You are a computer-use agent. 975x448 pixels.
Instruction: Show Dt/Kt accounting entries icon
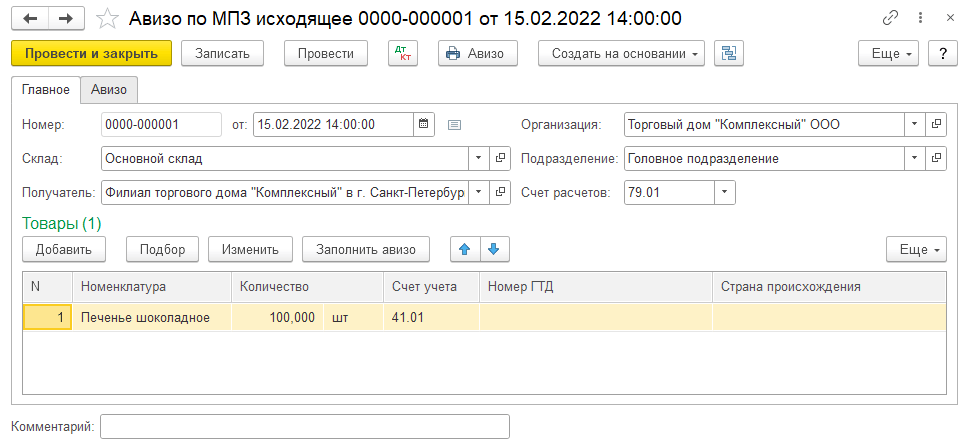click(402, 54)
